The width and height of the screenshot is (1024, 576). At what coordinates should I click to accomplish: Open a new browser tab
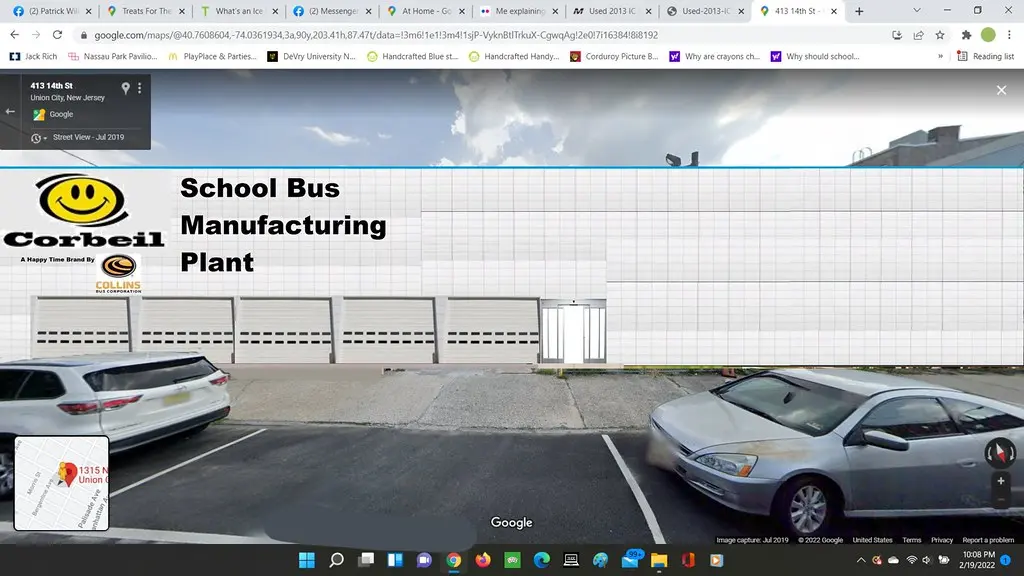coord(859,11)
